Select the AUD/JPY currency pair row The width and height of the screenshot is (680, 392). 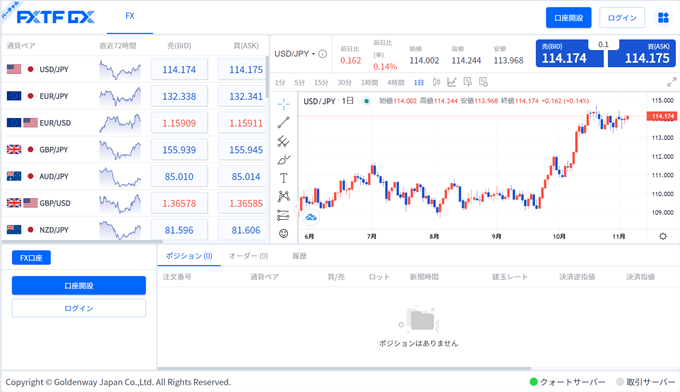tap(134, 176)
